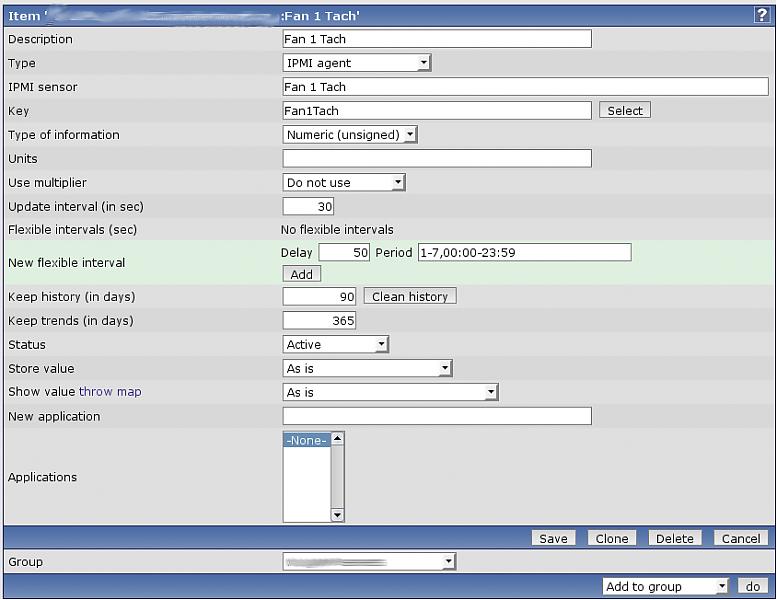Screen dimensions: 777x600
Task: Focus the New application input field
Action: (x=437, y=416)
